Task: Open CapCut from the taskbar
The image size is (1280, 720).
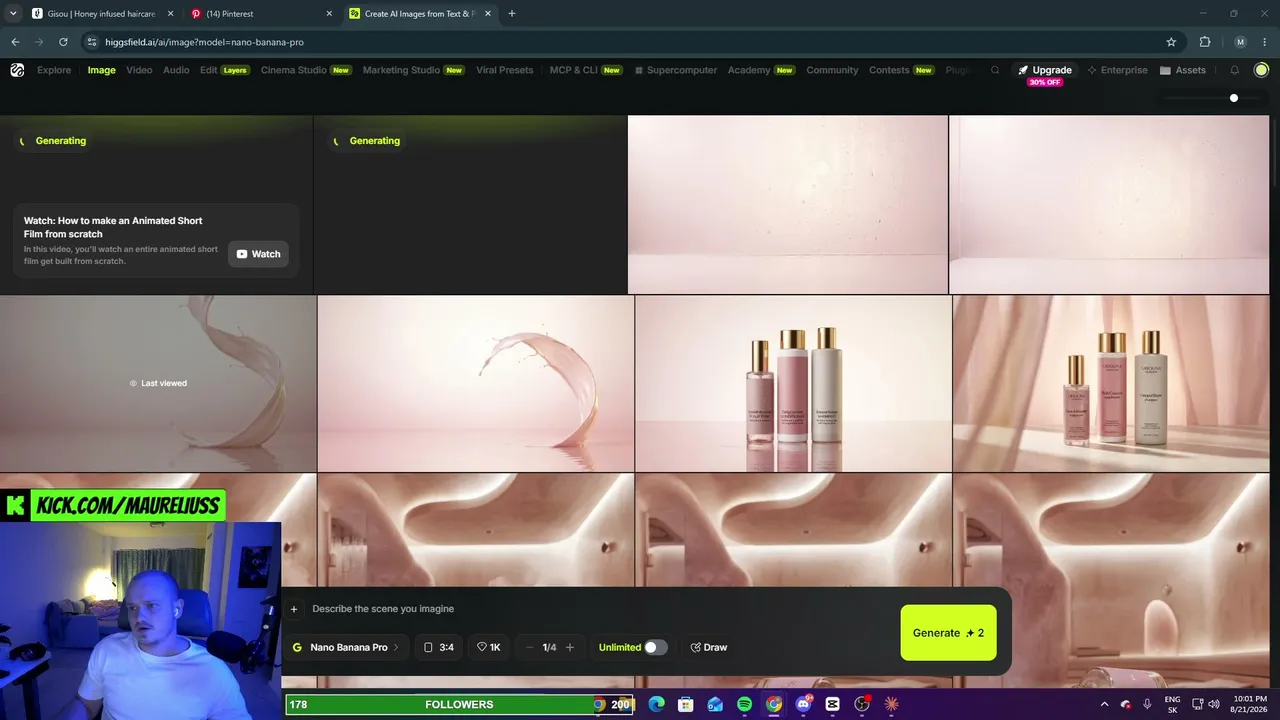Action: (x=832, y=704)
